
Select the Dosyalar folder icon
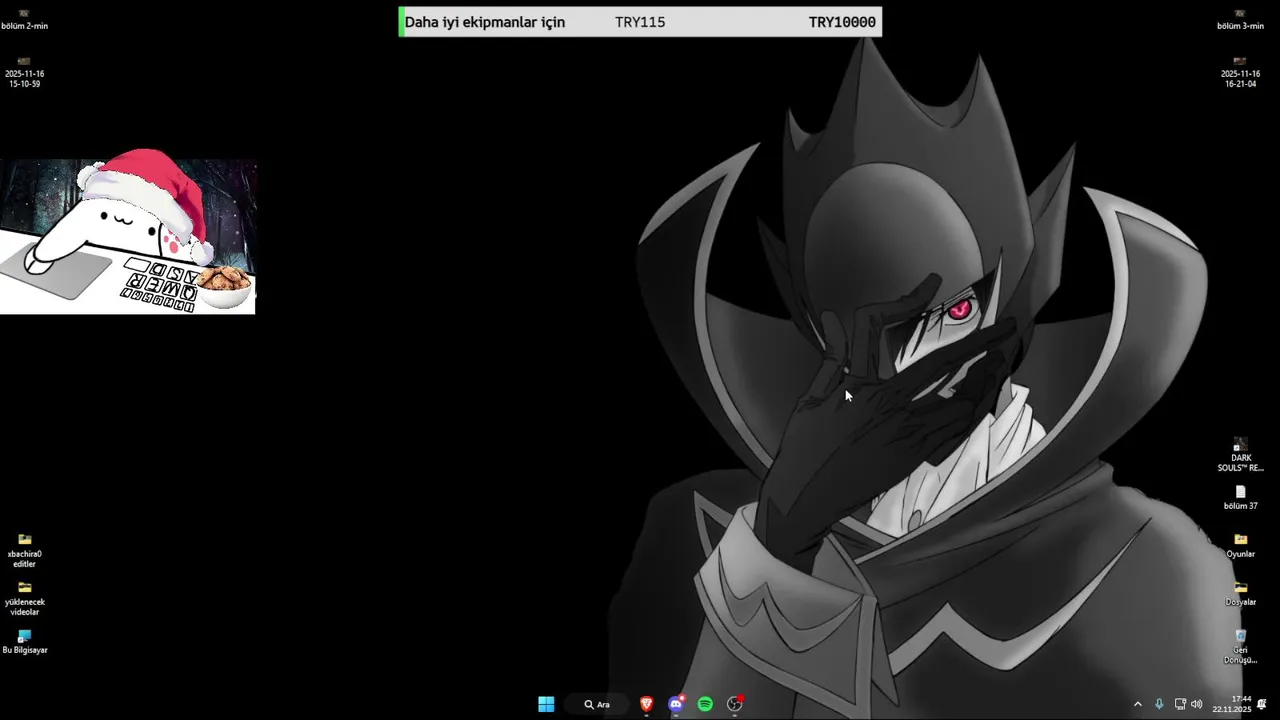1240,594
